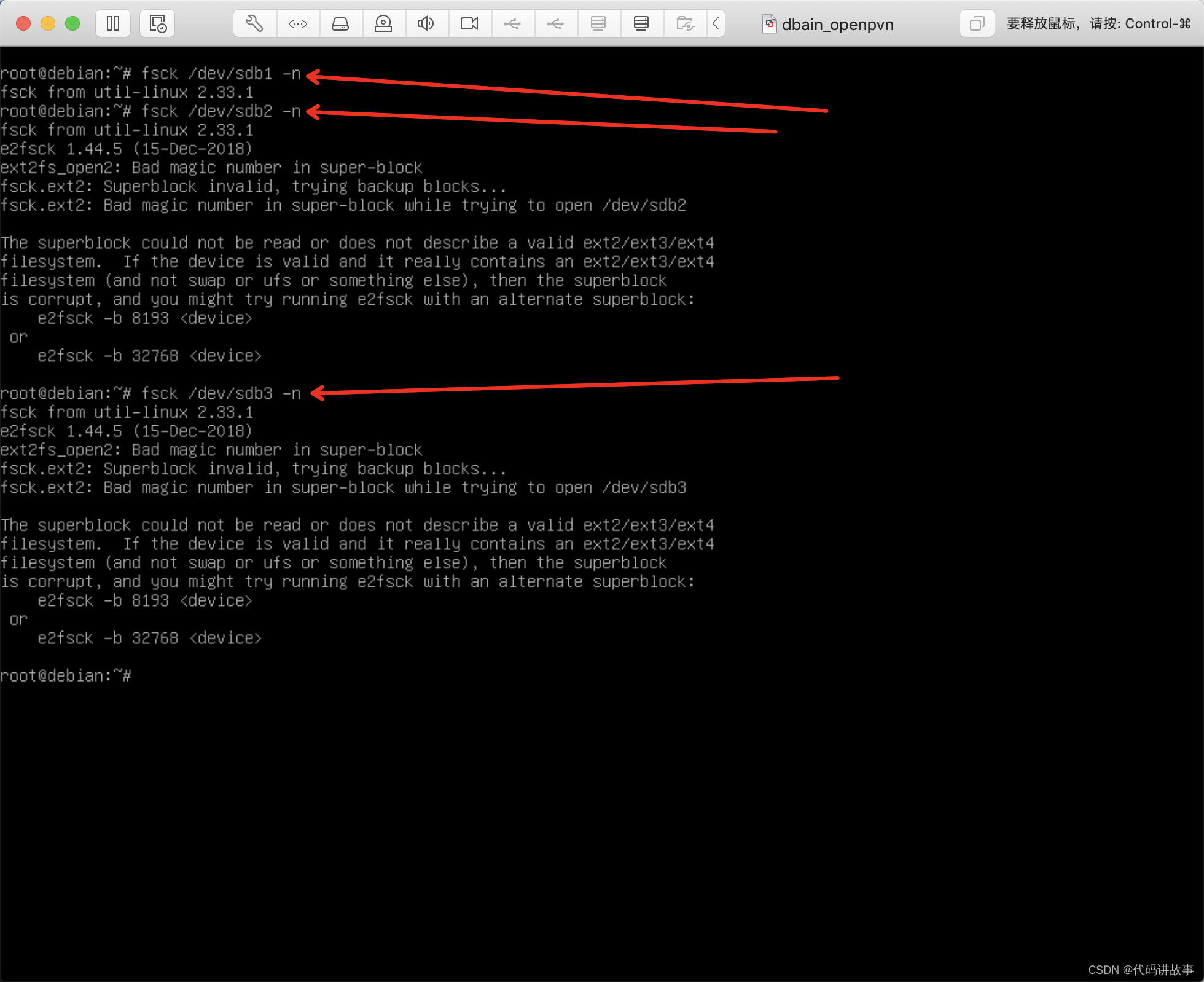Toggle the sound card icon

[426, 24]
